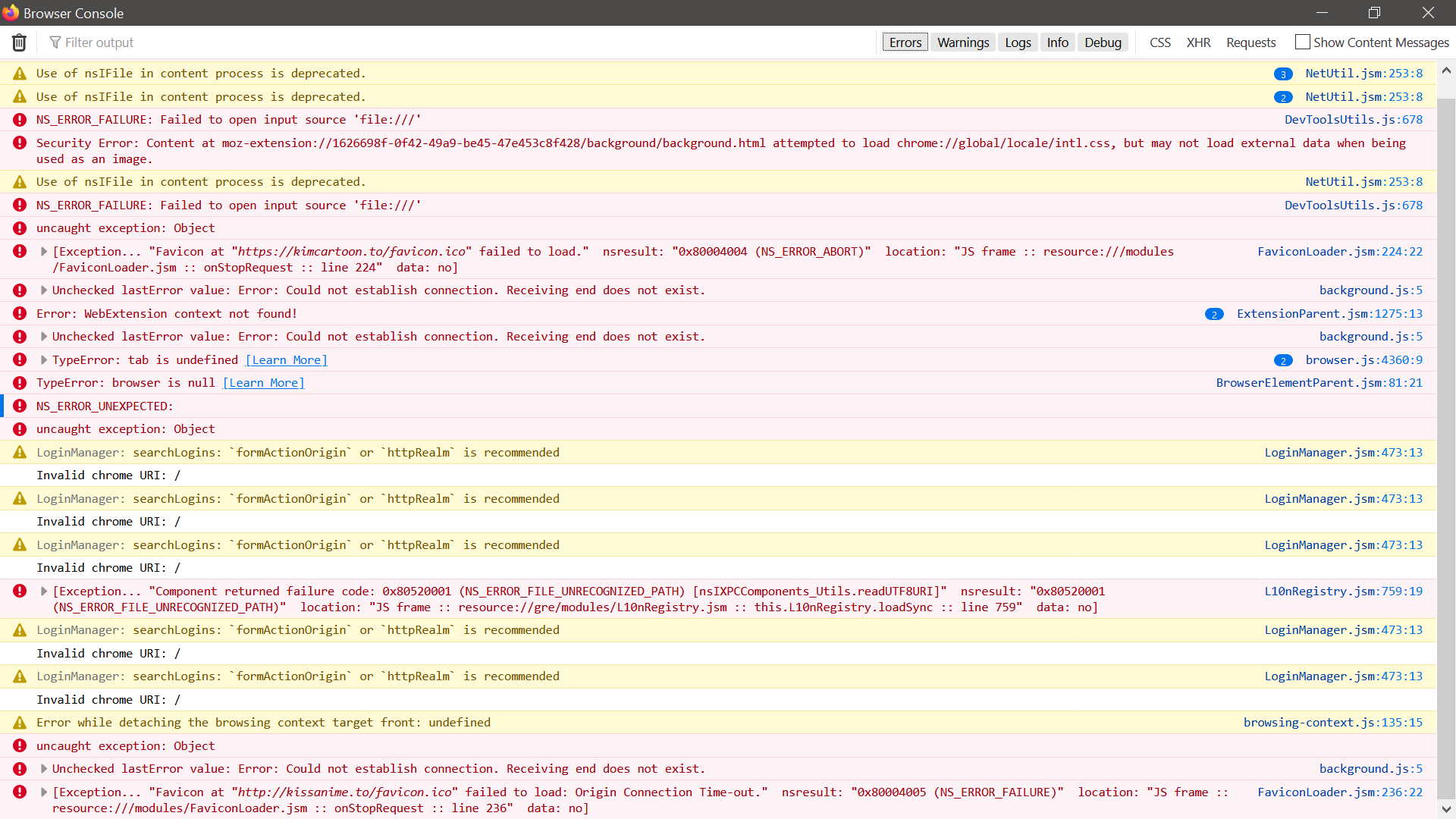The image size is (1456, 819).
Task: Click the error icon beside NS_ERROR_UNEXPECTED
Action: point(20,406)
